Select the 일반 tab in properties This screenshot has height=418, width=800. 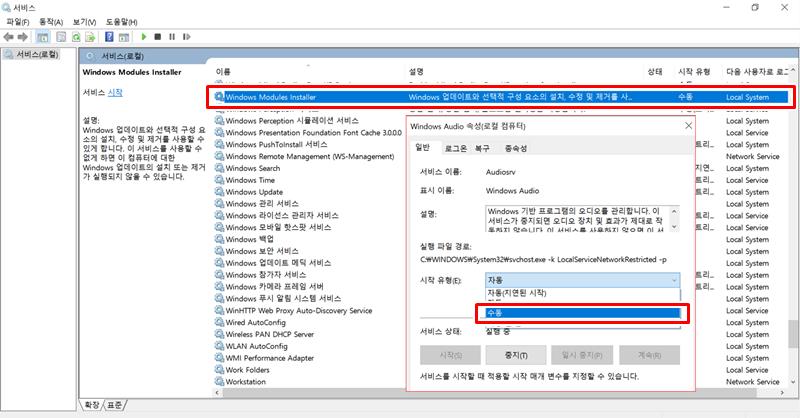[x=423, y=147]
